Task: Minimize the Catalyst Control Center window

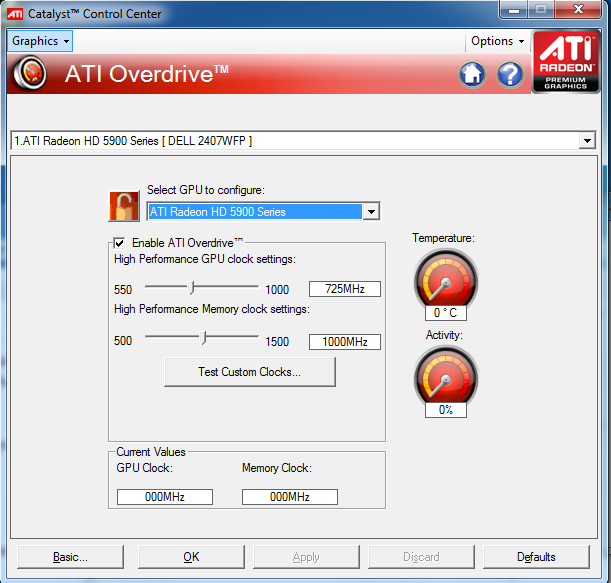Action: [514, 9]
